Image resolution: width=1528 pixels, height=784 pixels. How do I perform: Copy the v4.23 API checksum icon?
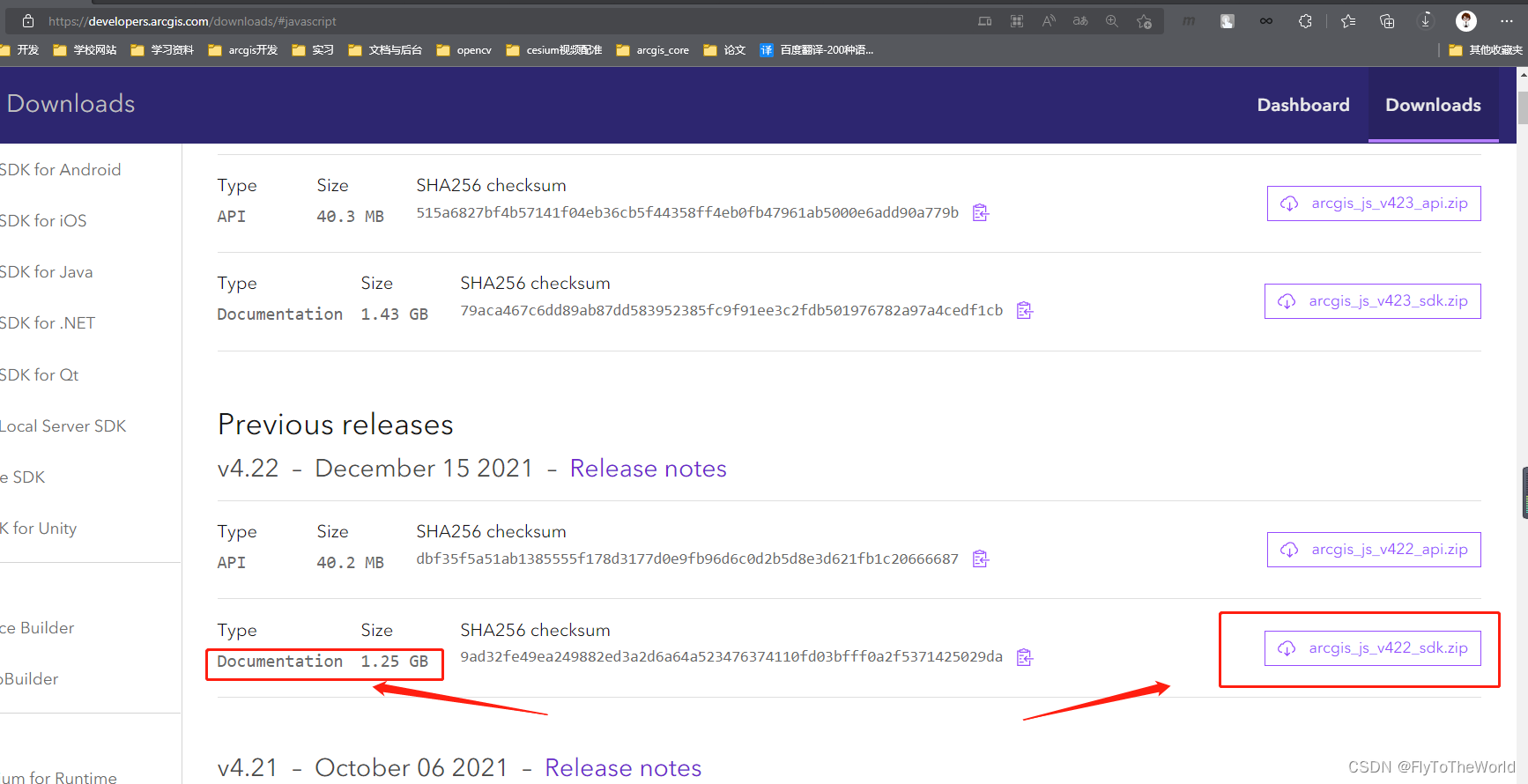tap(980, 212)
